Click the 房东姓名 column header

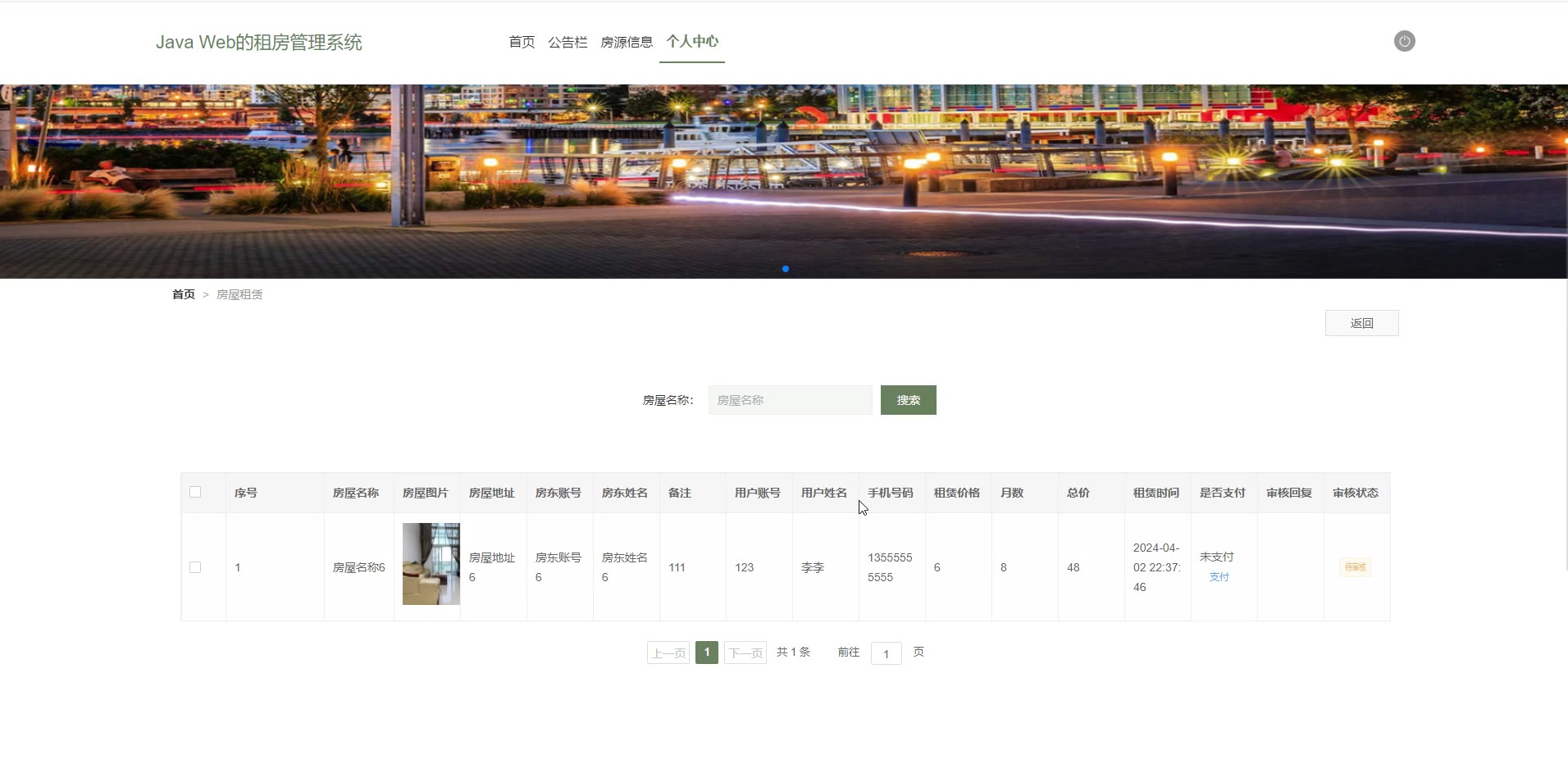tap(625, 493)
